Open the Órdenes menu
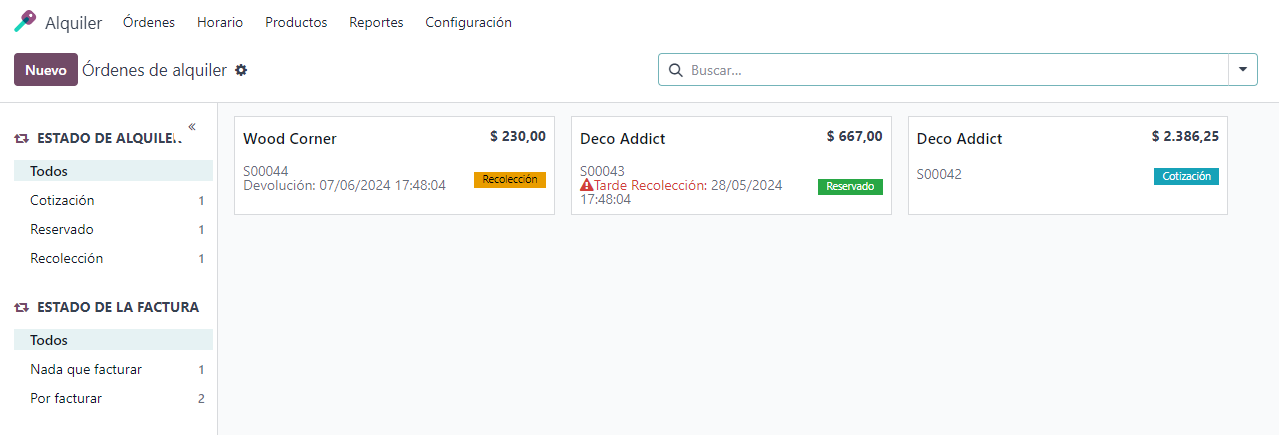The height and width of the screenshot is (435, 1279). click(149, 22)
